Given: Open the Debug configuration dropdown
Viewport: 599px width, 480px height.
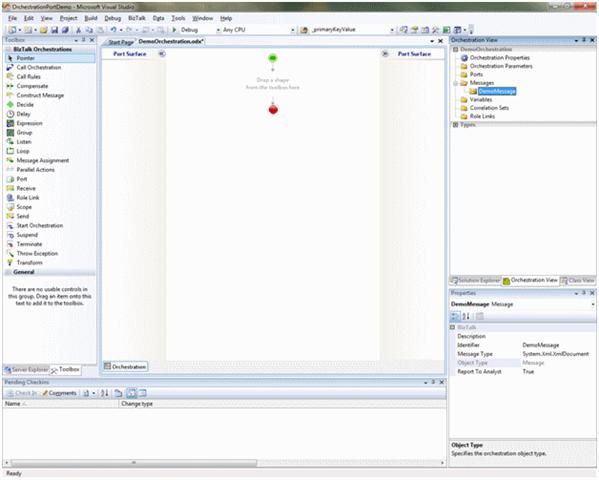Looking at the screenshot, I should coord(219,30).
